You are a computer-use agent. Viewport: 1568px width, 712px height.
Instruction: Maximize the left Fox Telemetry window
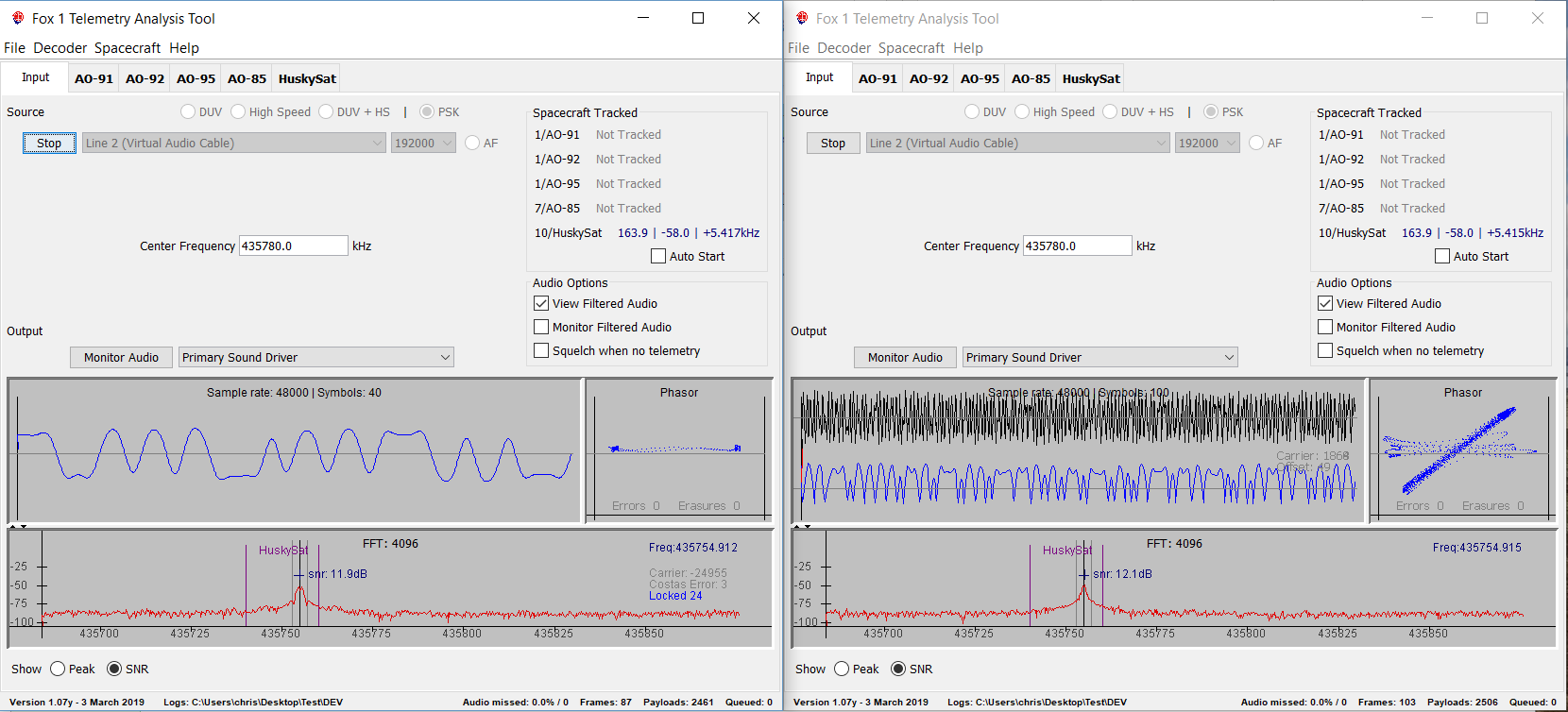(698, 18)
